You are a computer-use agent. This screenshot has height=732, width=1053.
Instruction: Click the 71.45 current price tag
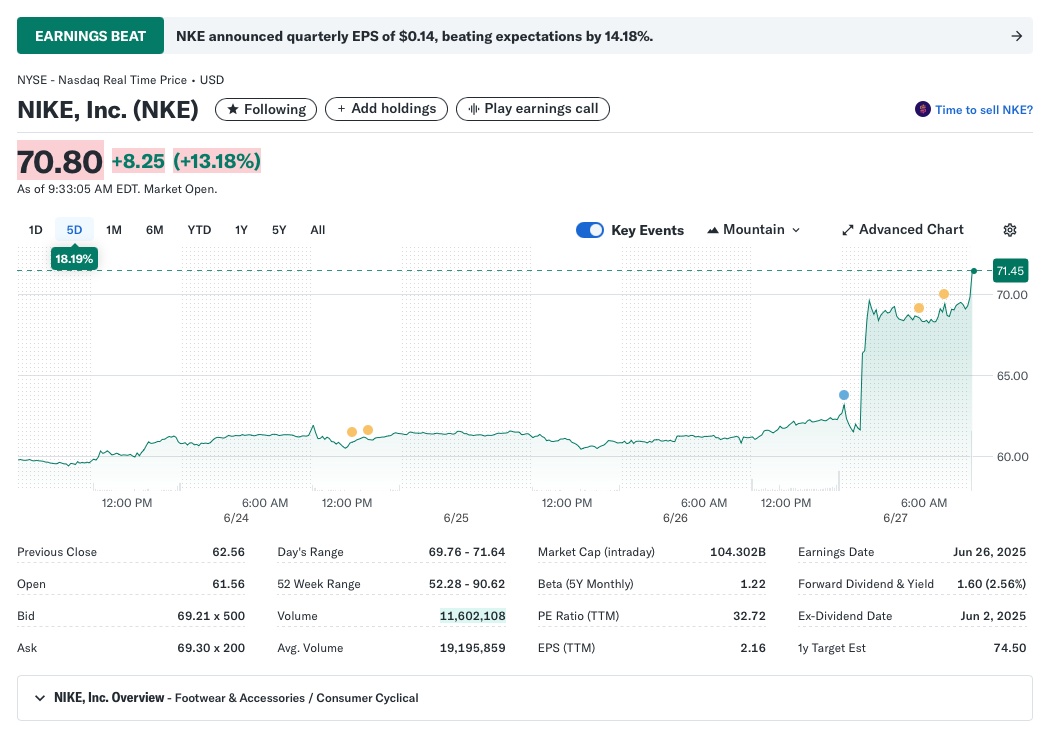point(1010,271)
